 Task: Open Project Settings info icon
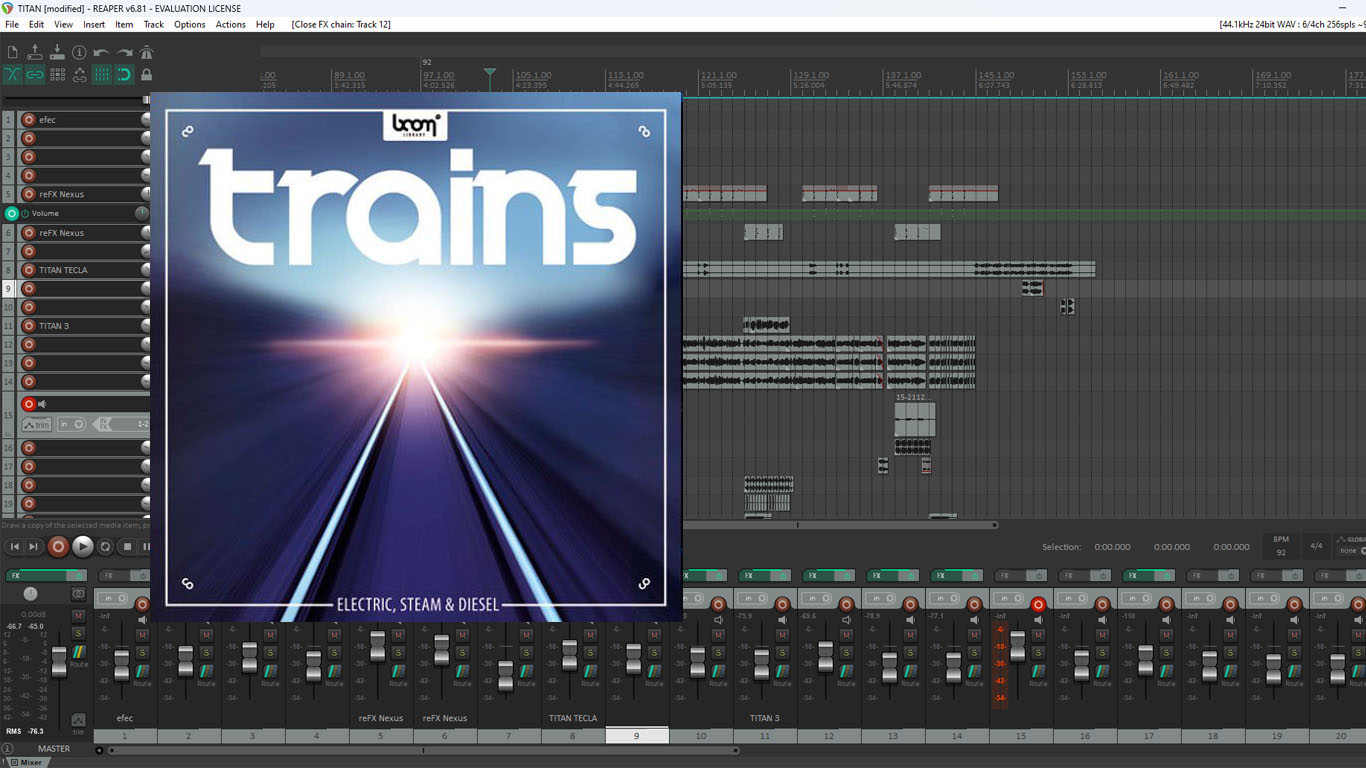[79, 52]
